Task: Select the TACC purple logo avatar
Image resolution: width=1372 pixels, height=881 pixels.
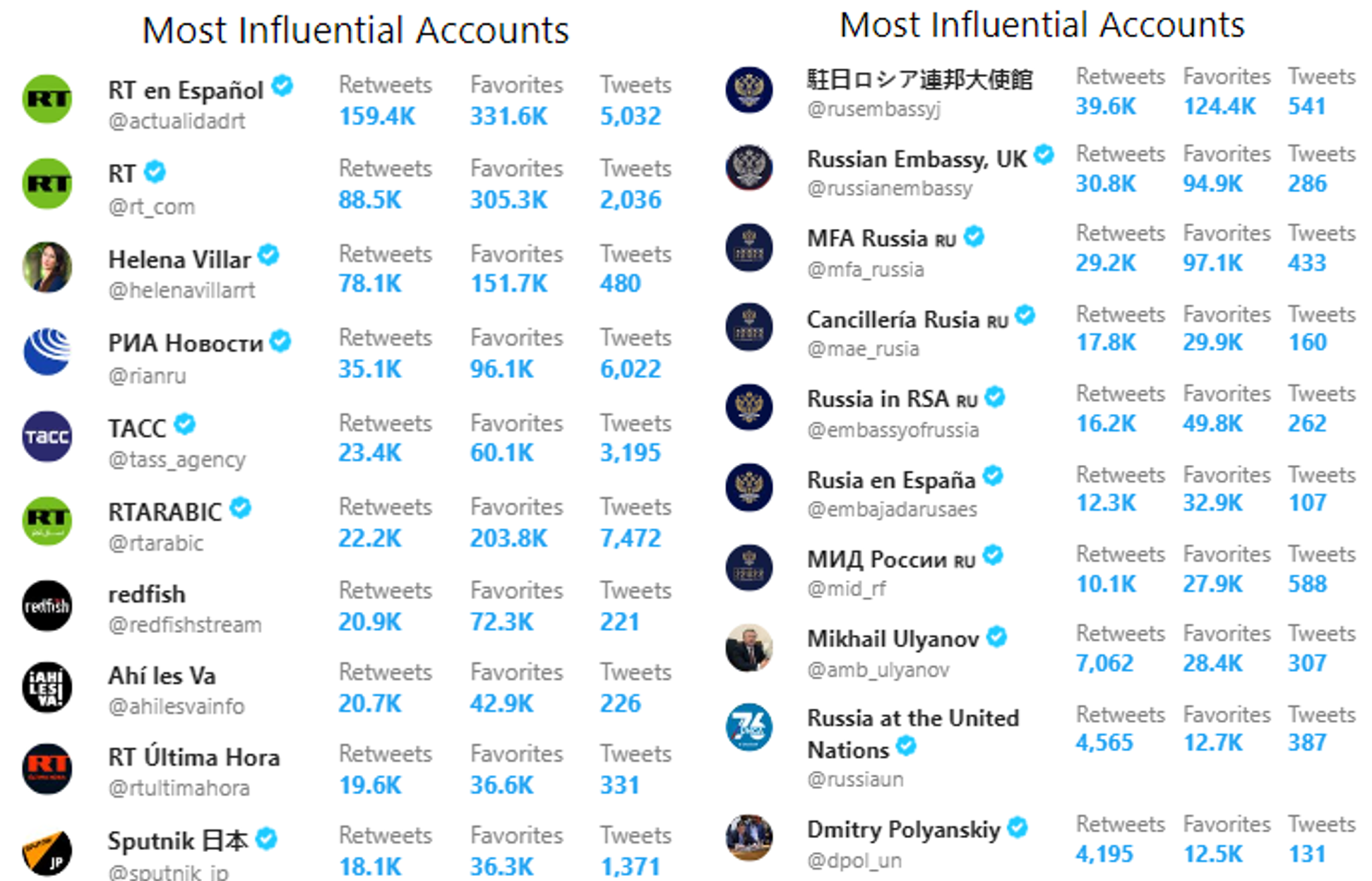Action: click(x=47, y=436)
